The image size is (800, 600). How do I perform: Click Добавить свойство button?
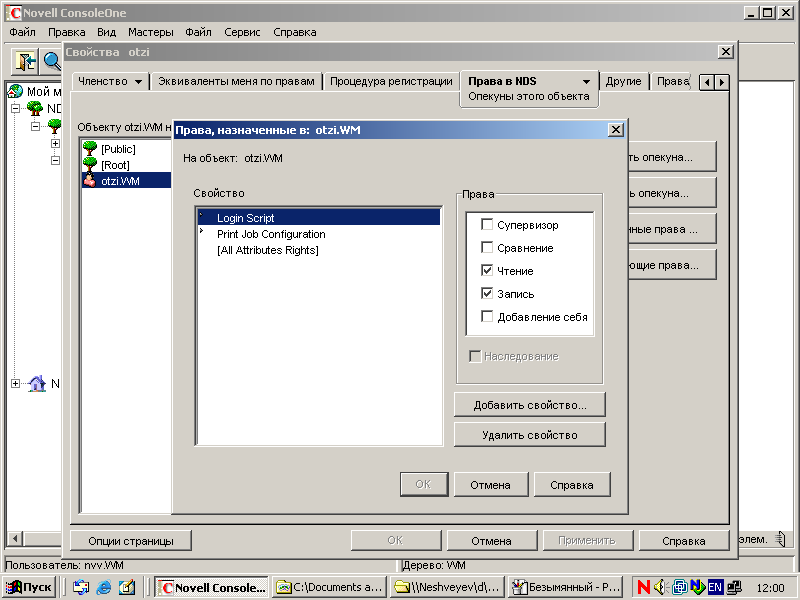[x=530, y=405]
